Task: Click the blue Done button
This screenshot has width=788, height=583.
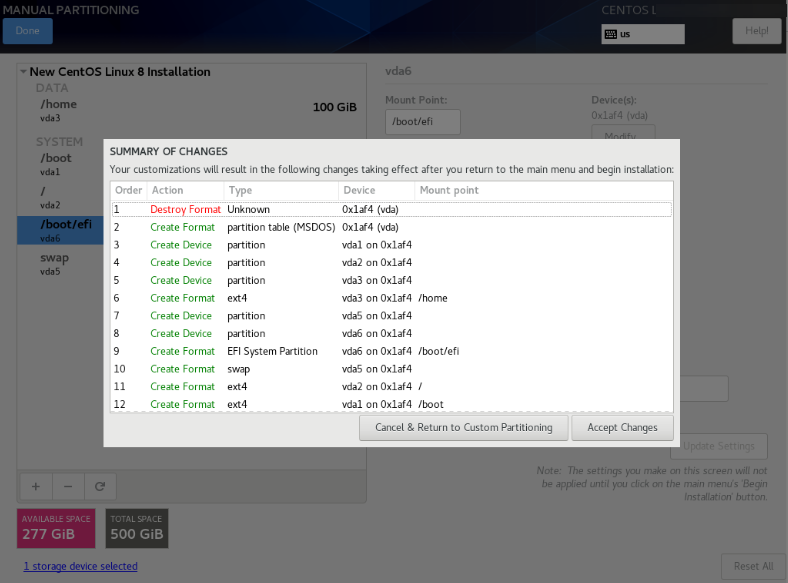Action: 28,31
